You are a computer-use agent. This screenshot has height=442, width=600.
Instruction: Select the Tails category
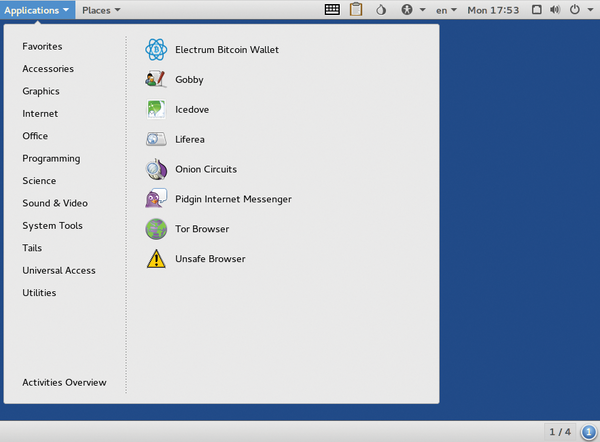(x=32, y=248)
